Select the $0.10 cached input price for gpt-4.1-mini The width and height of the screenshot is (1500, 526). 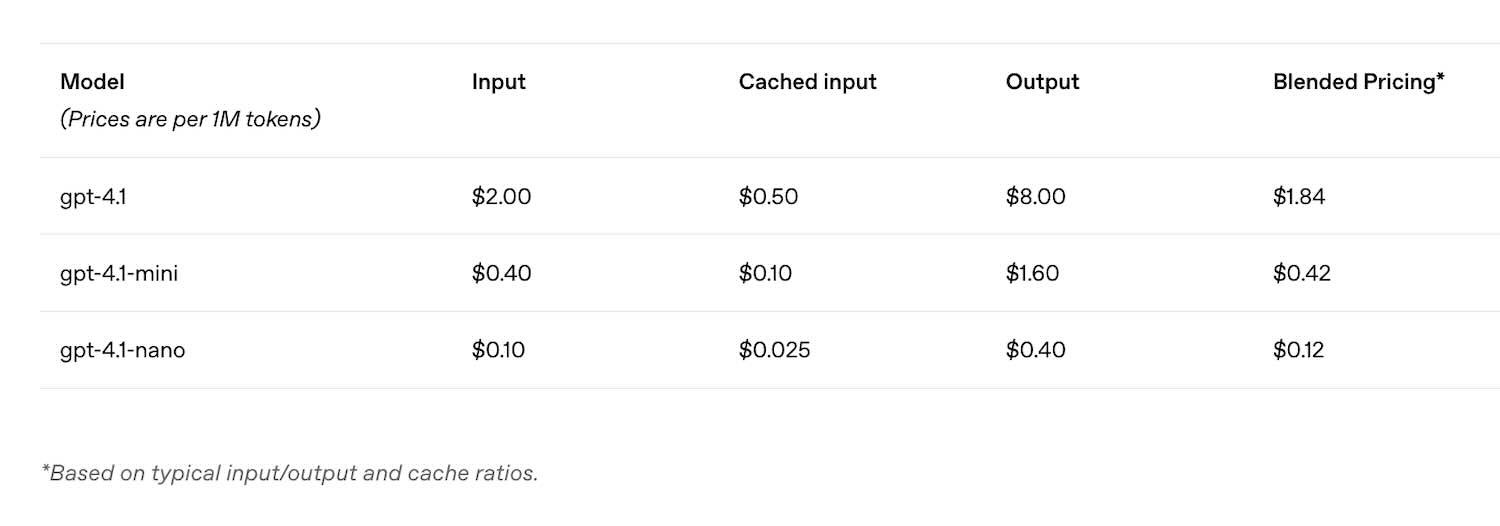[765, 273]
